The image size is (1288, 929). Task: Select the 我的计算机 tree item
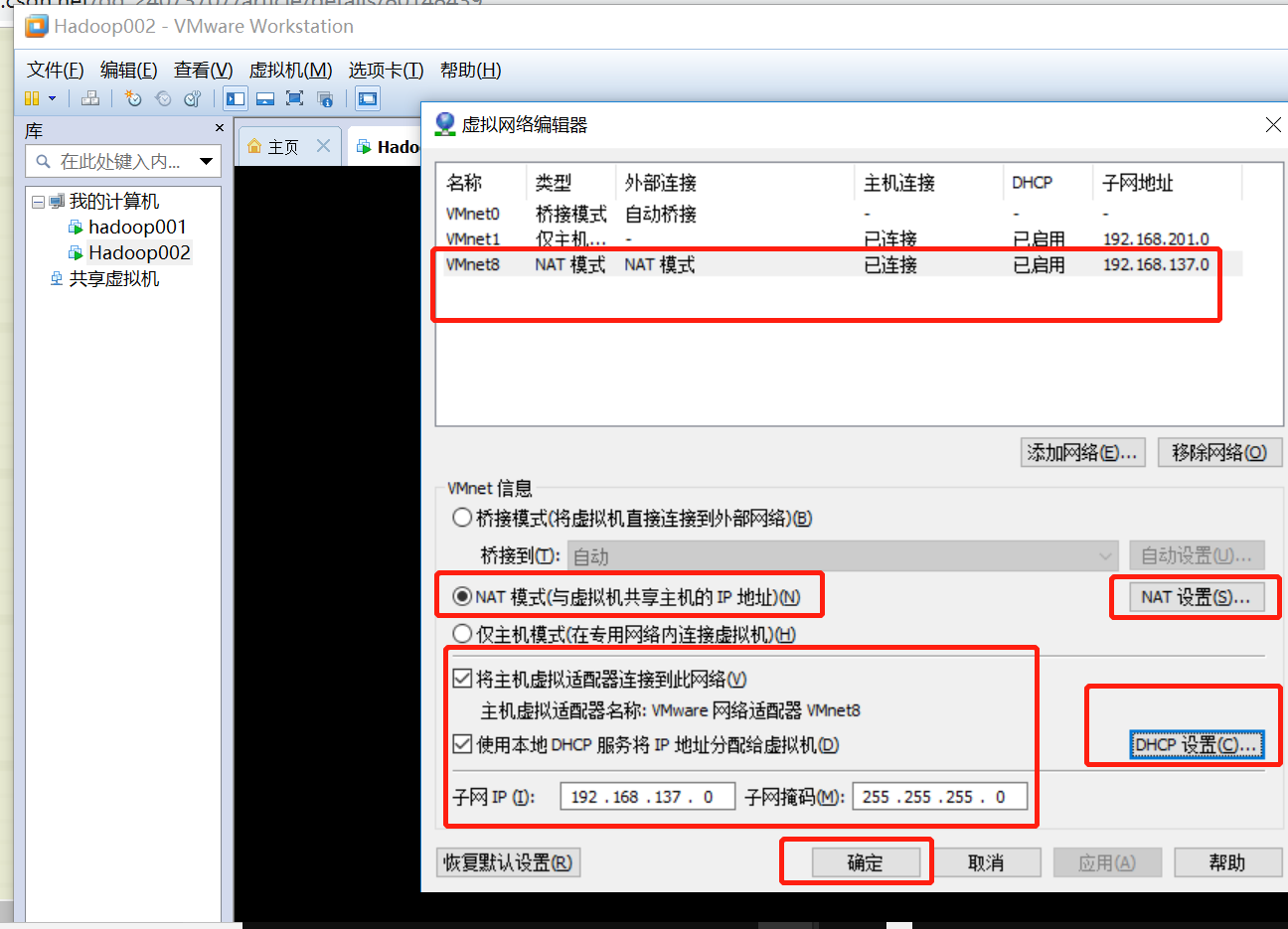tap(114, 202)
